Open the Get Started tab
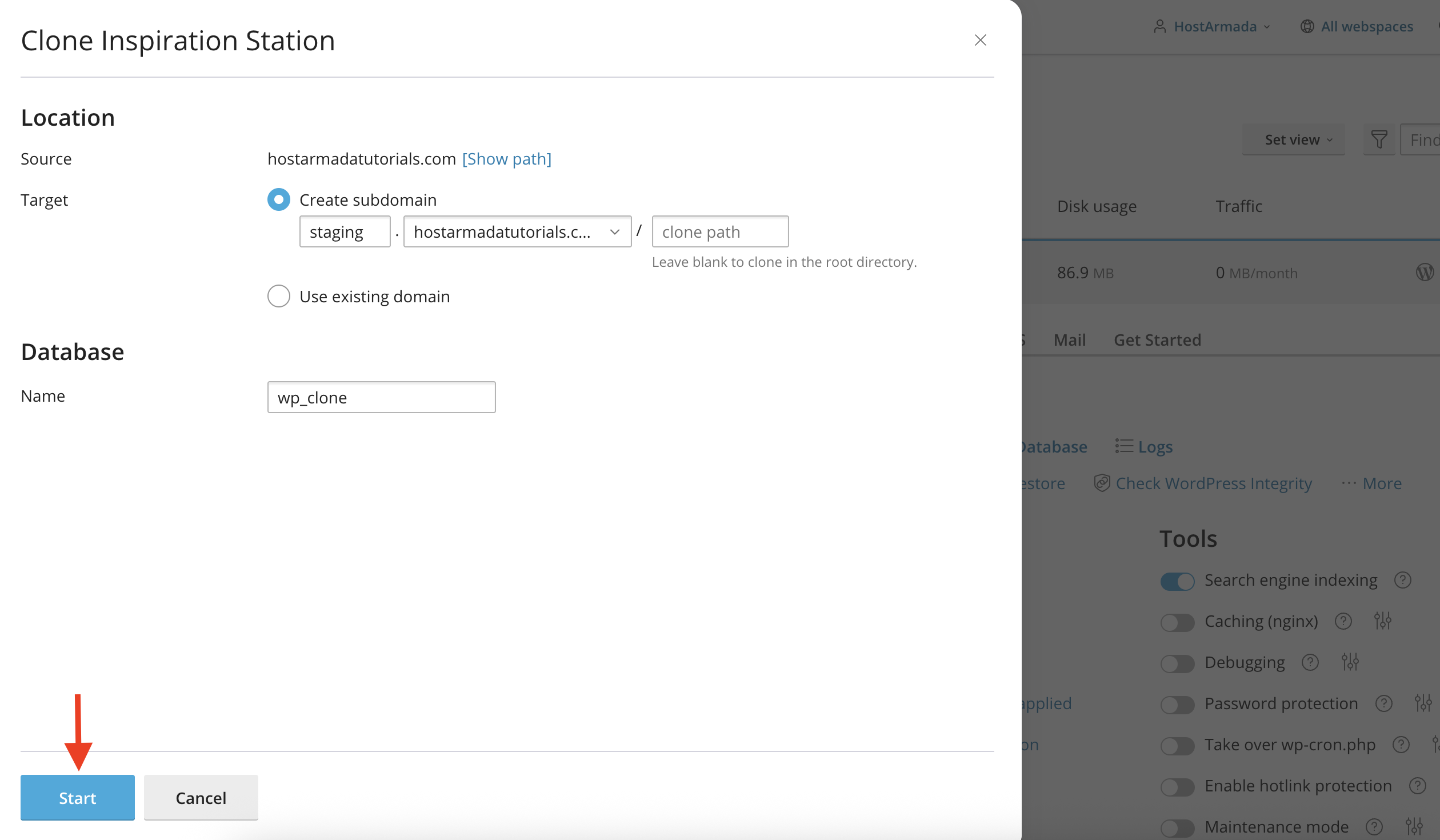 1157,340
